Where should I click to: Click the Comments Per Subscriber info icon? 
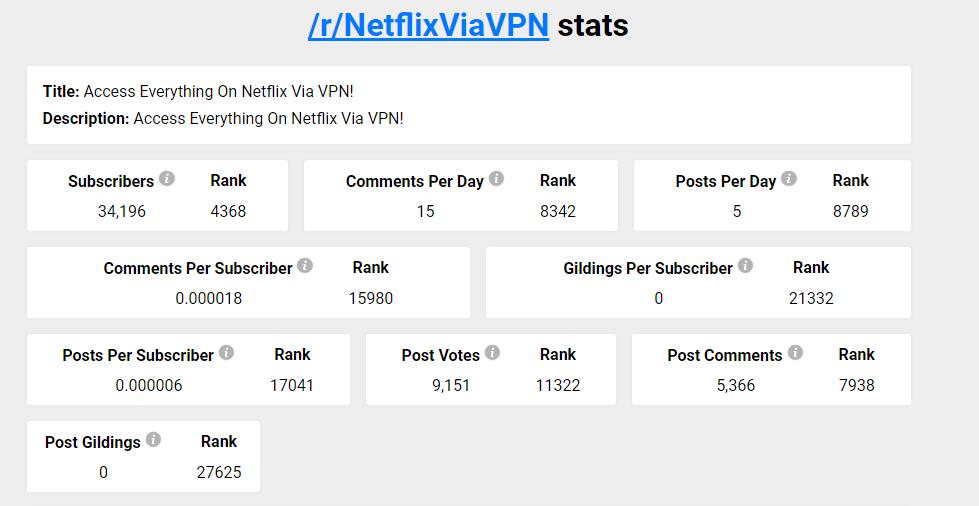click(x=305, y=266)
